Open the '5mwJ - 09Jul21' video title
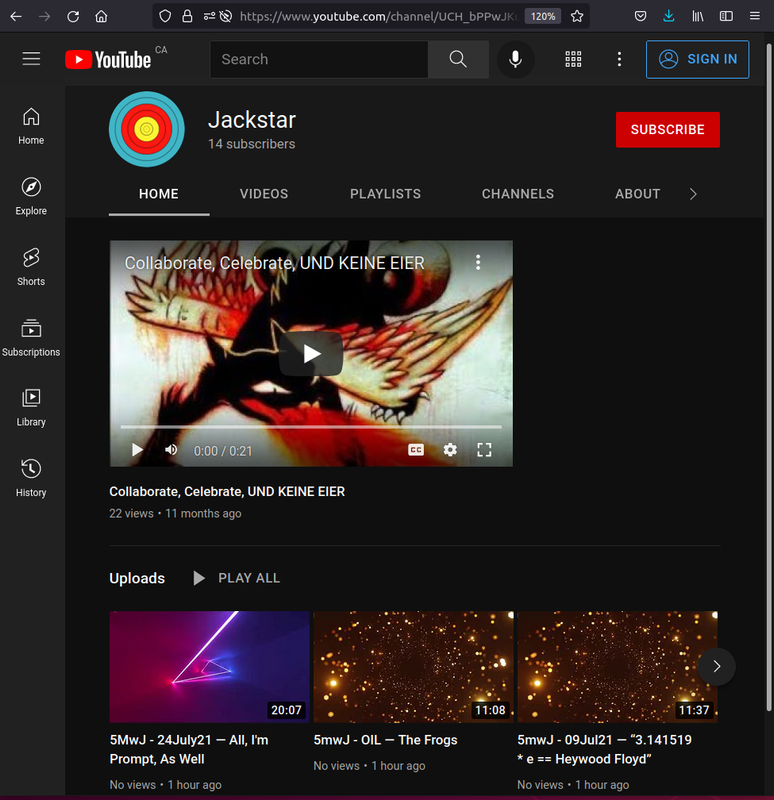Screen dimensions: 774x800 pyautogui.click(x=605, y=749)
